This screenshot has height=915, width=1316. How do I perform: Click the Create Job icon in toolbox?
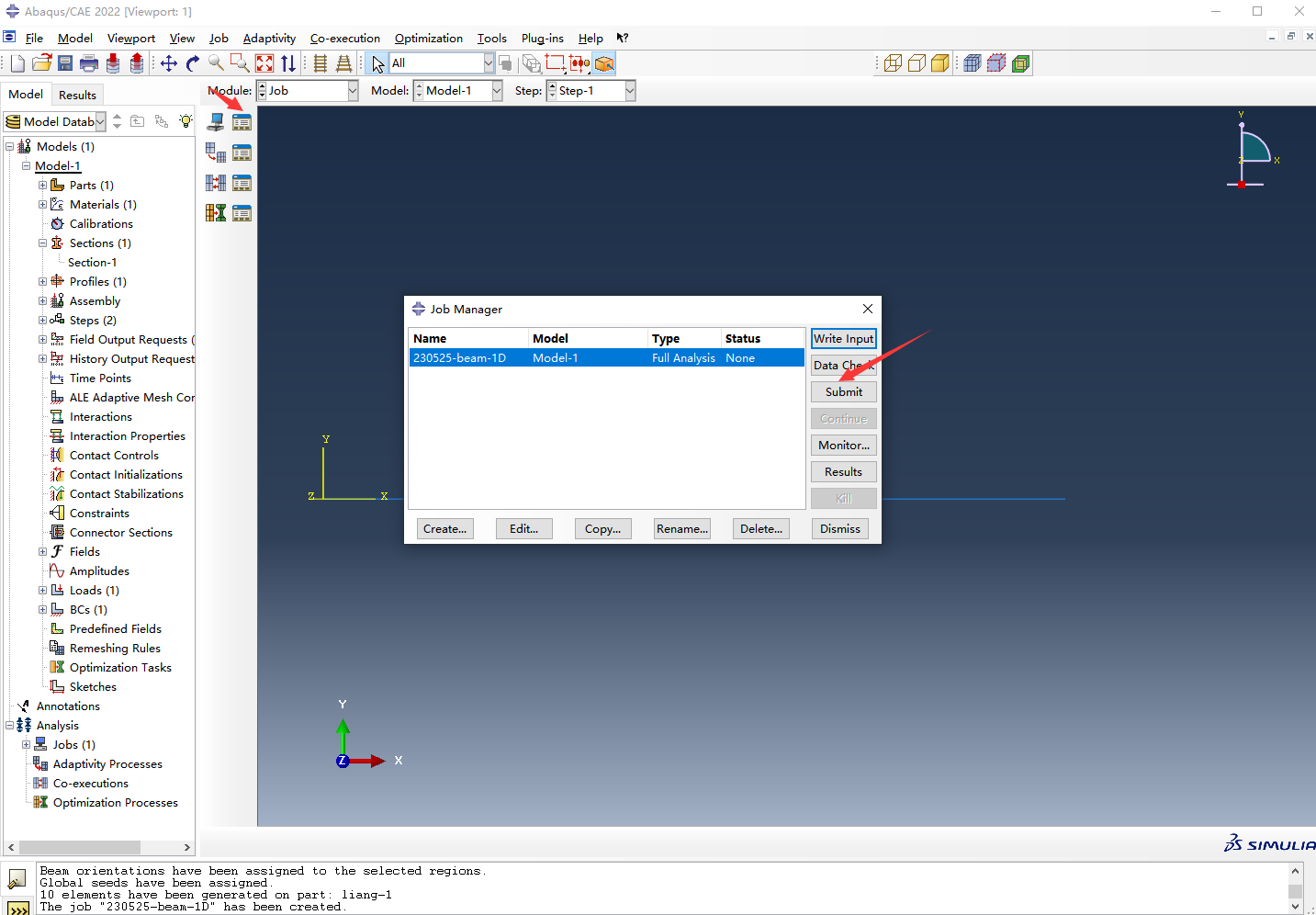(216, 122)
